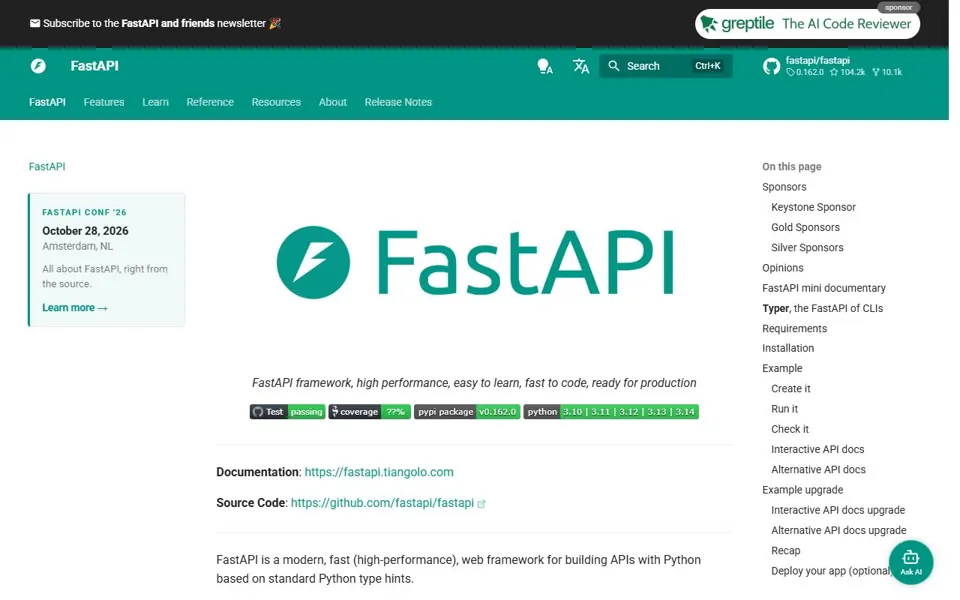Click the FastAPI breadcrumb link in sidebar
The image size is (960, 600).
pyautogui.click(x=47, y=167)
